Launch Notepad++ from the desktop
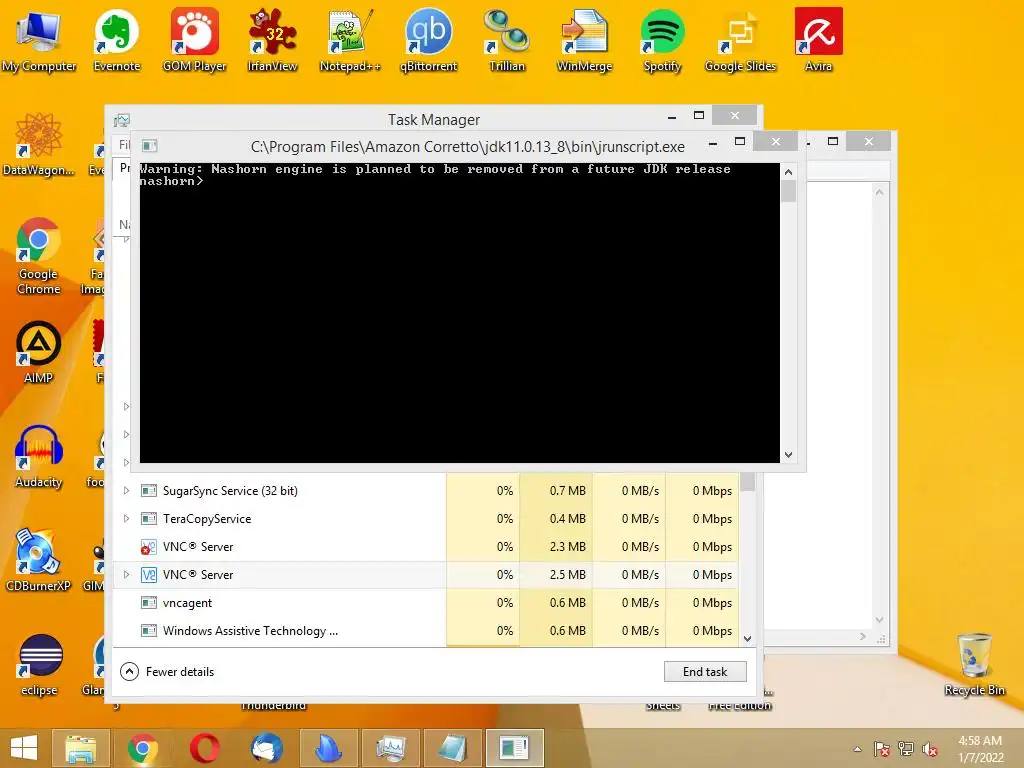Viewport: 1024px width, 768px height. (x=349, y=40)
